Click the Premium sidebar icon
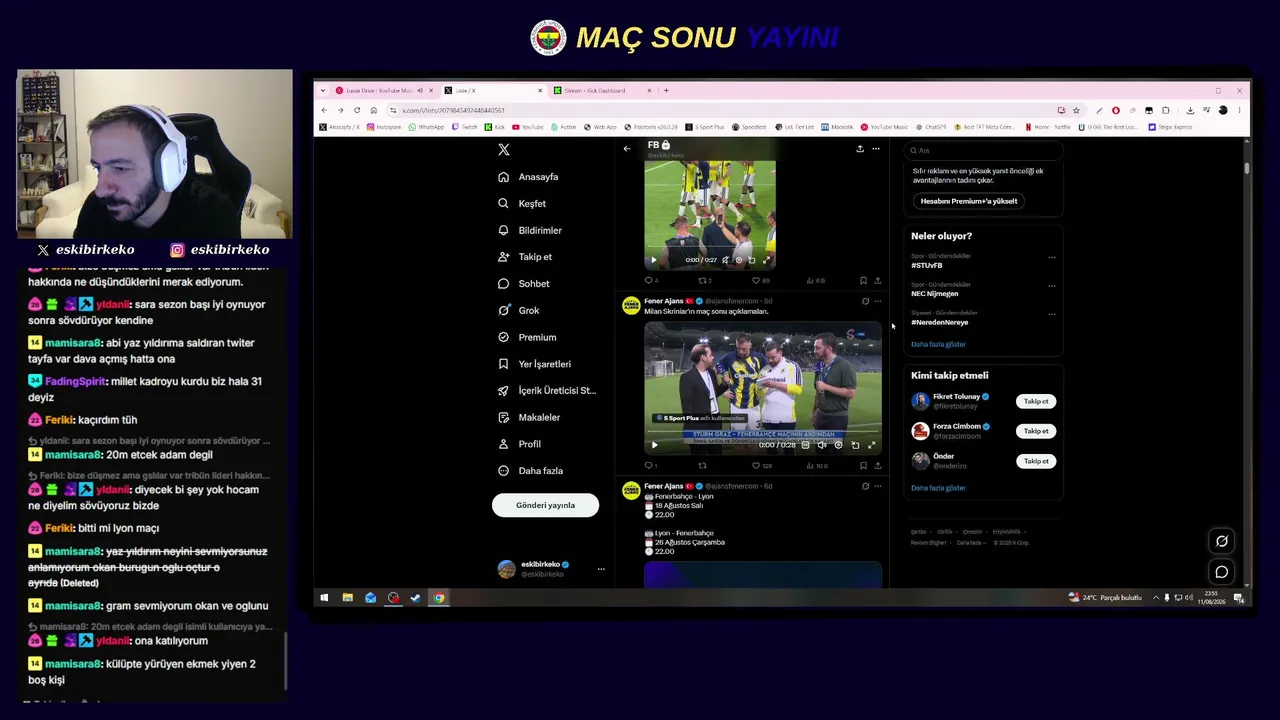This screenshot has width=1280, height=720. point(504,337)
